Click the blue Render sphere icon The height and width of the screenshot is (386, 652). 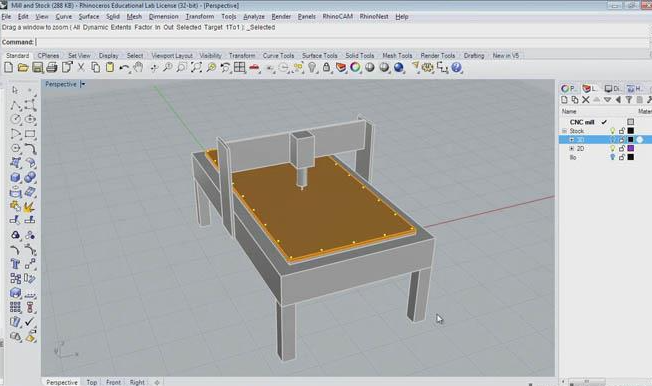(398, 67)
